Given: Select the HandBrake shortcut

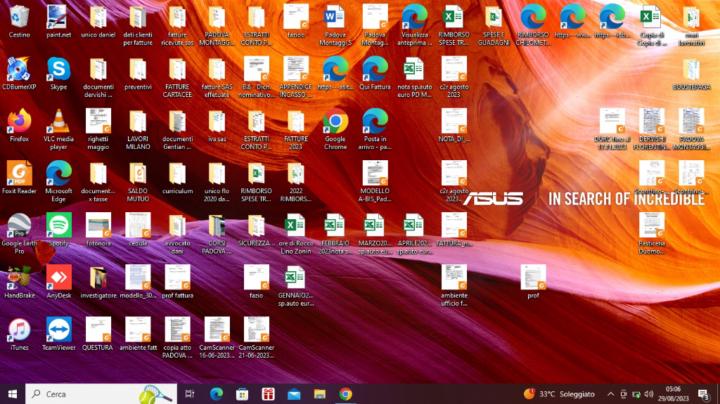Looking at the screenshot, I should (x=19, y=278).
